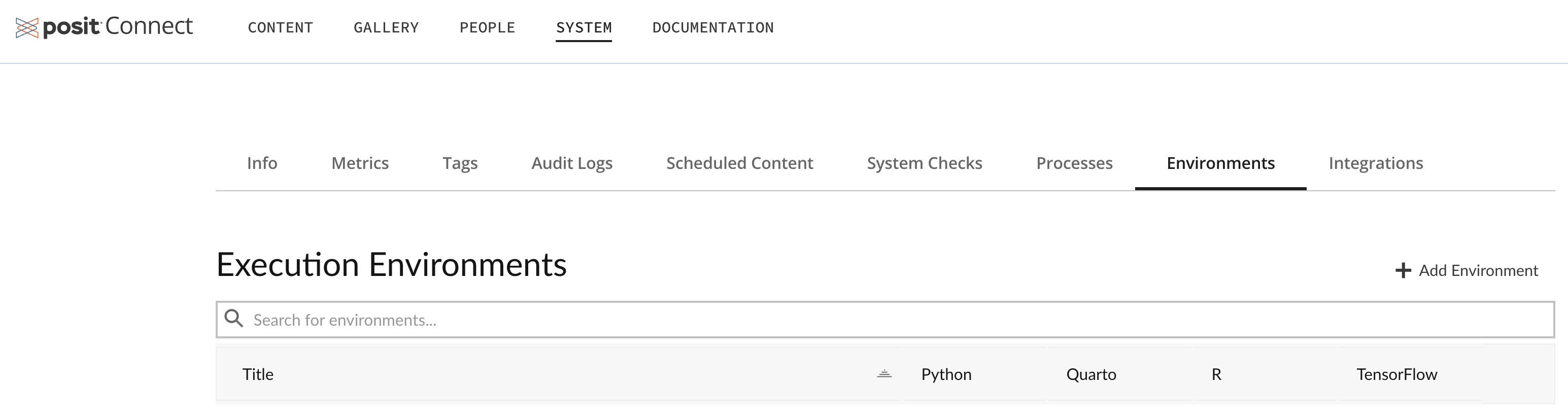Select the SYSTEM navigation item
1568x419 pixels.
(584, 27)
